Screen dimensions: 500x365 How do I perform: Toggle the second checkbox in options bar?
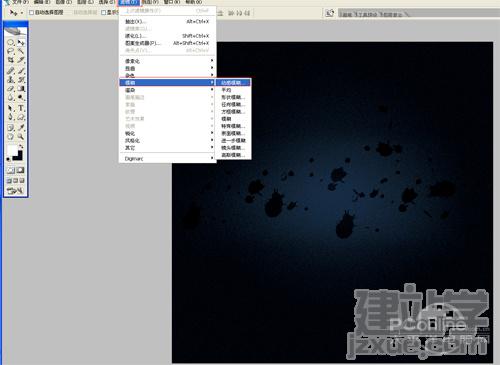point(103,13)
